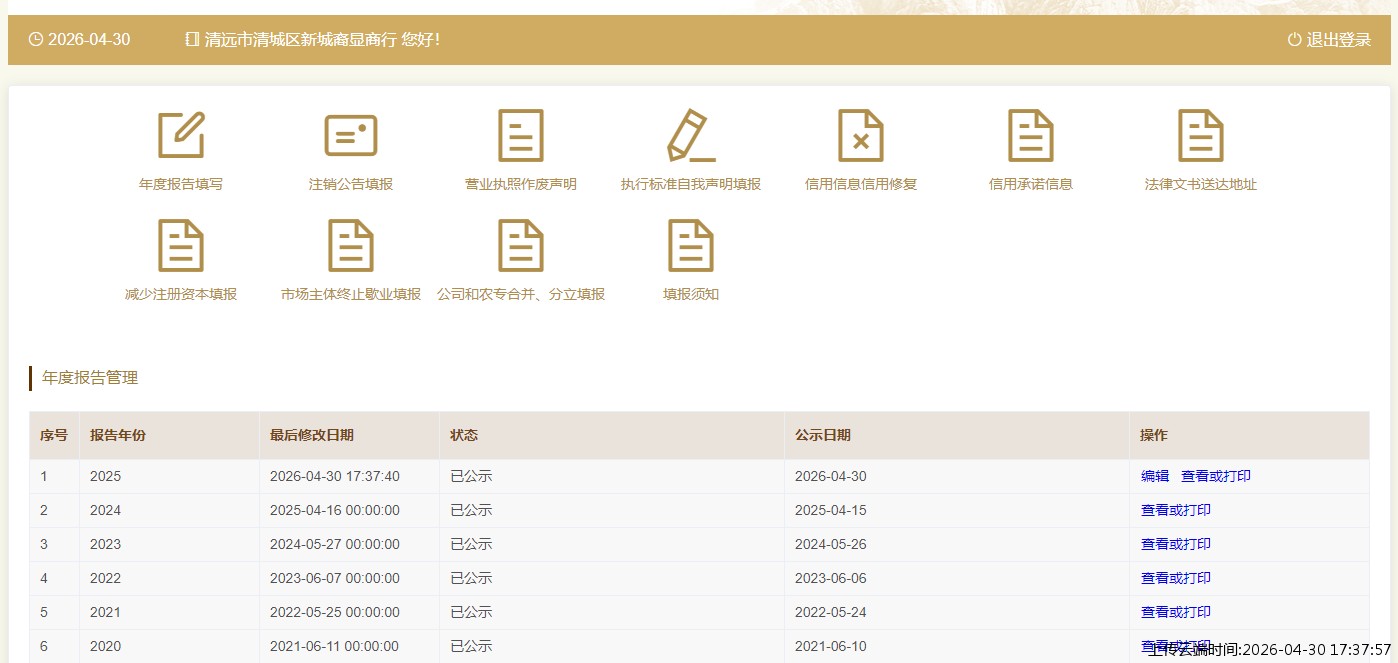
Task: Open the 填报须知 icon
Action: point(691,246)
